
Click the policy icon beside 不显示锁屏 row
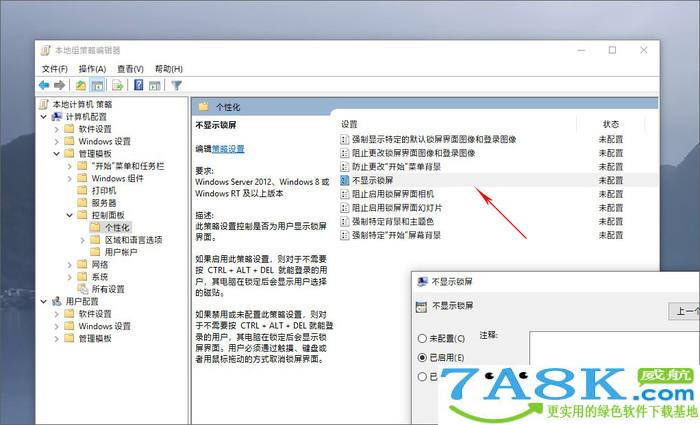click(345, 180)
